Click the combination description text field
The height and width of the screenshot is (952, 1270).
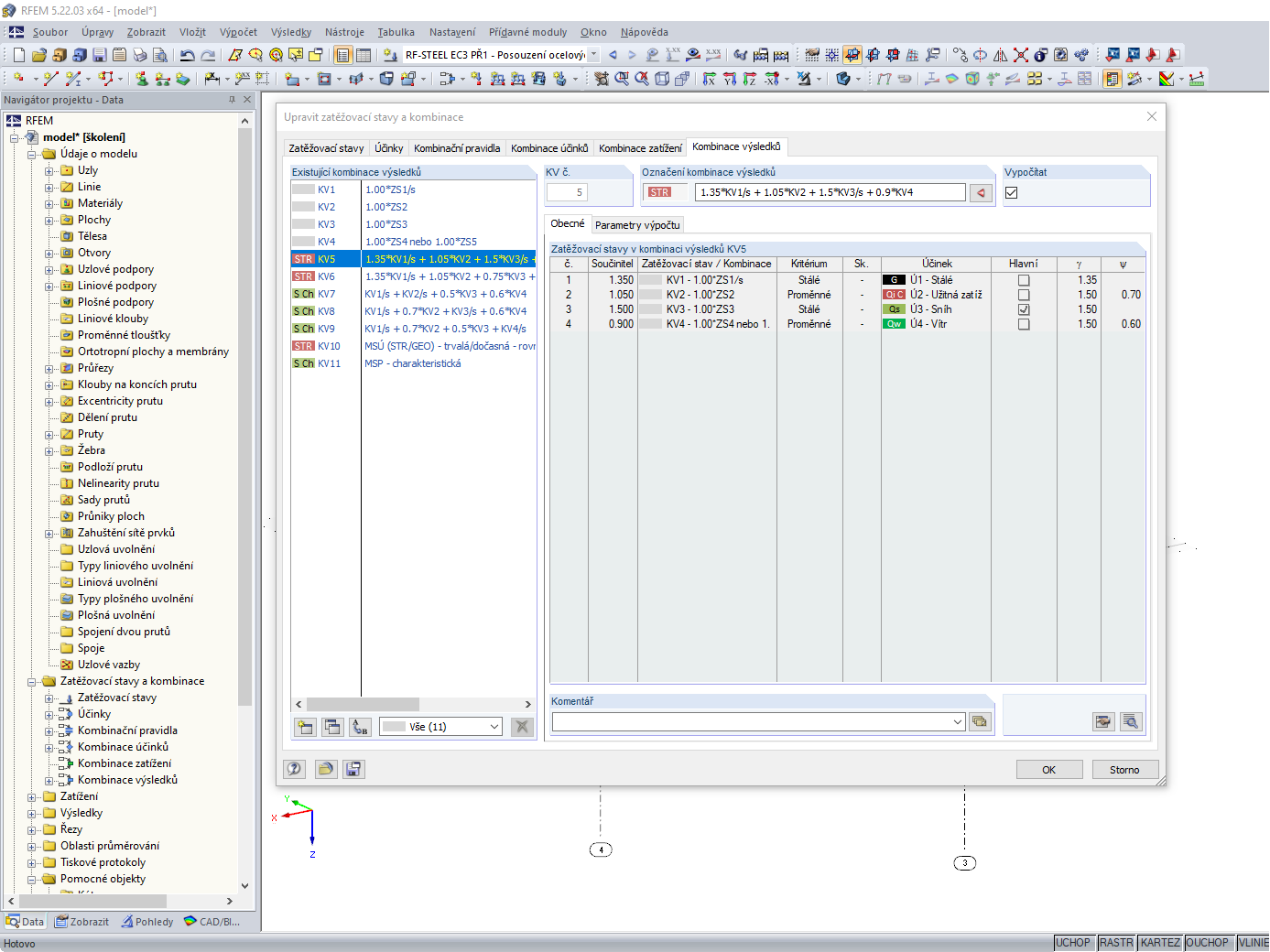coord(830,192)
